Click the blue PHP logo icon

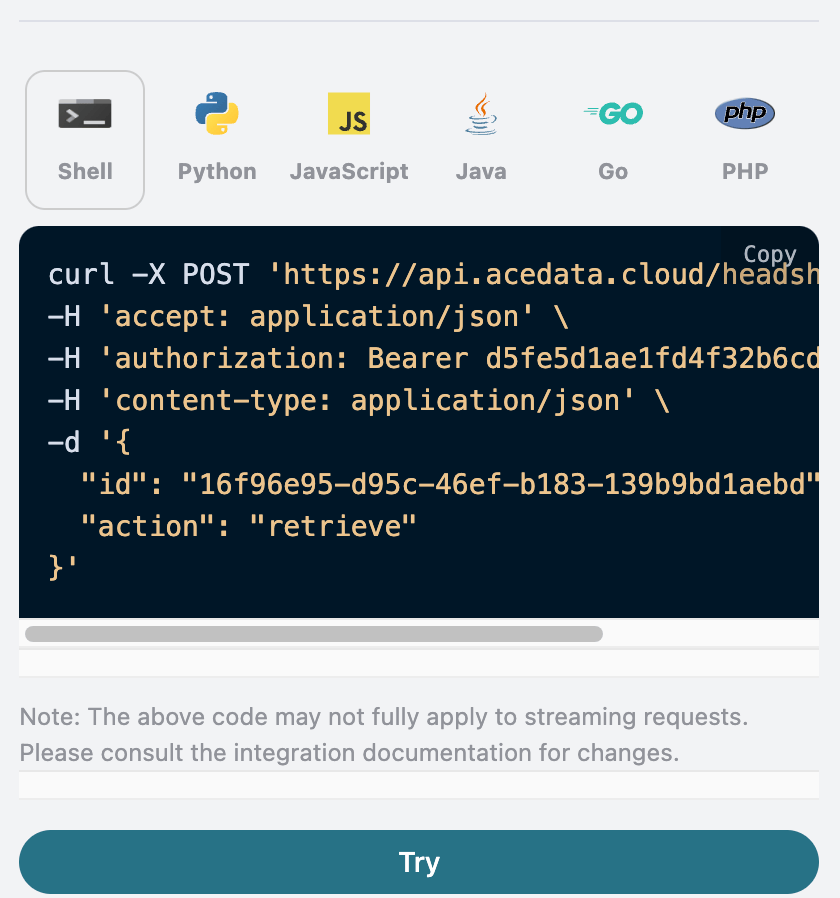click(x=745, y=114)
